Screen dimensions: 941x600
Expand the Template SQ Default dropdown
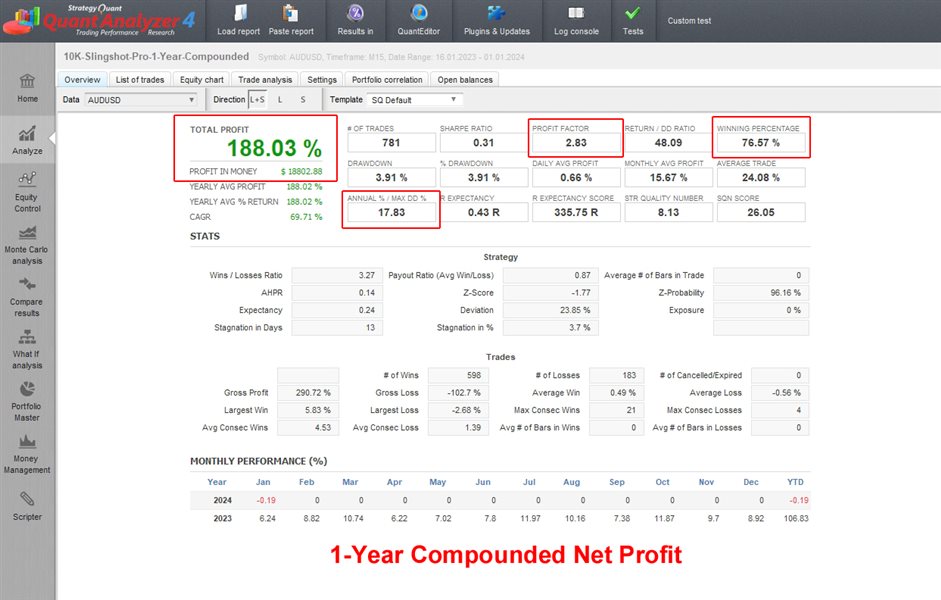pyautogui.click(x=414, y=100)
